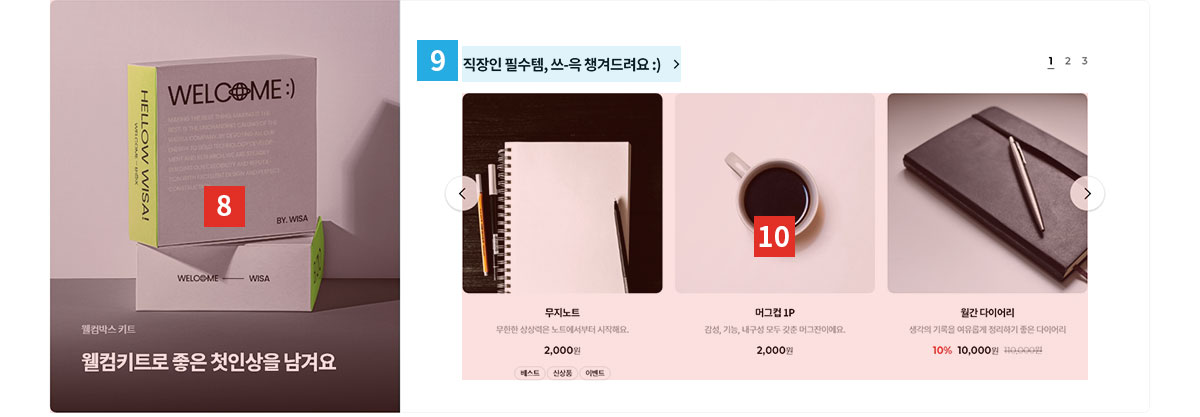Go to page 3 of the carousel
This screenshot has width=1200, height=417.
point(1084,61)
